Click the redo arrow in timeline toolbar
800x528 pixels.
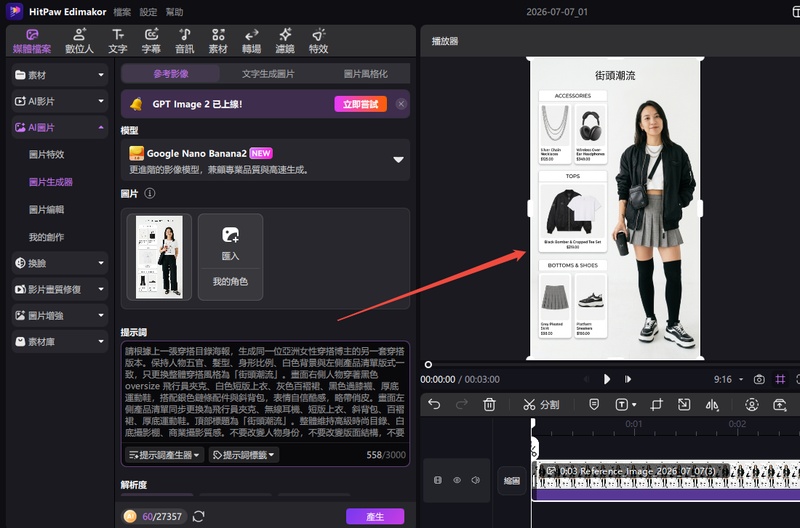pos(462,405)
